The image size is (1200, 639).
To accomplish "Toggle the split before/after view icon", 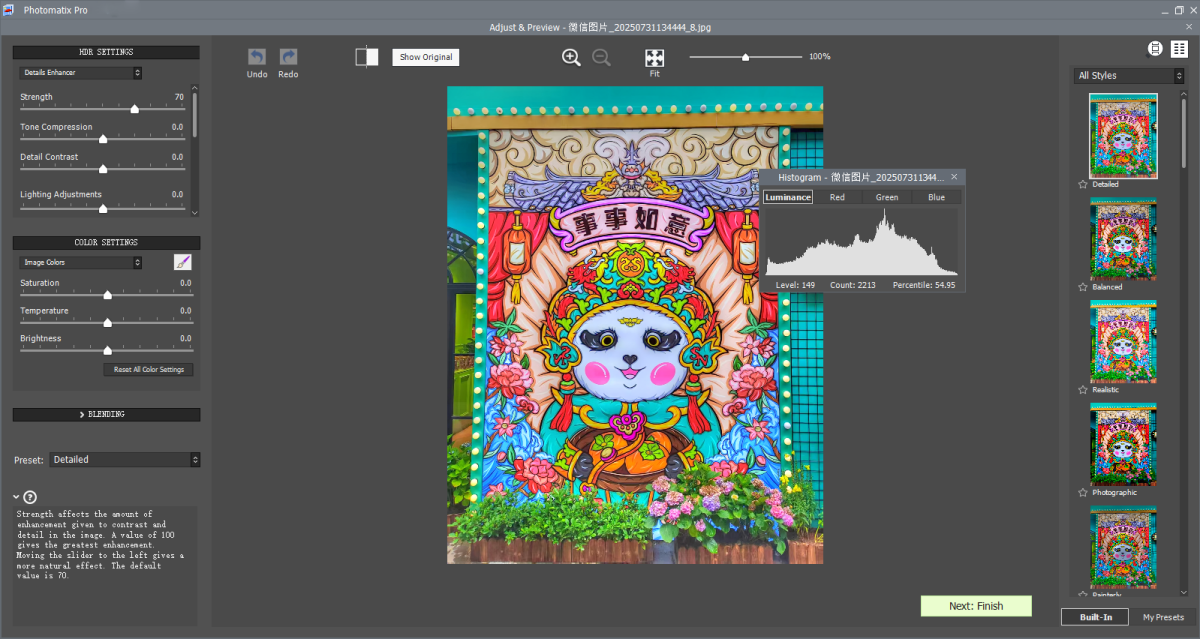I will pos(367,57).
